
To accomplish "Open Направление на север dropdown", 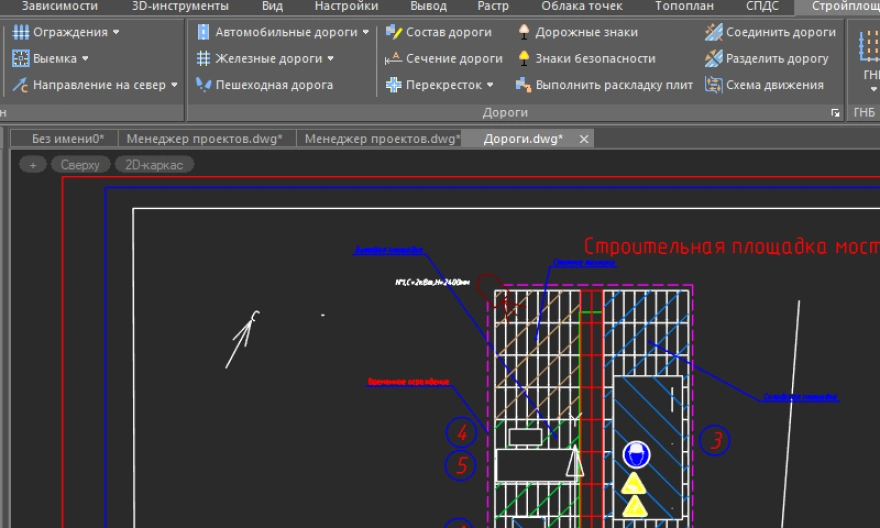I will 96,85.
